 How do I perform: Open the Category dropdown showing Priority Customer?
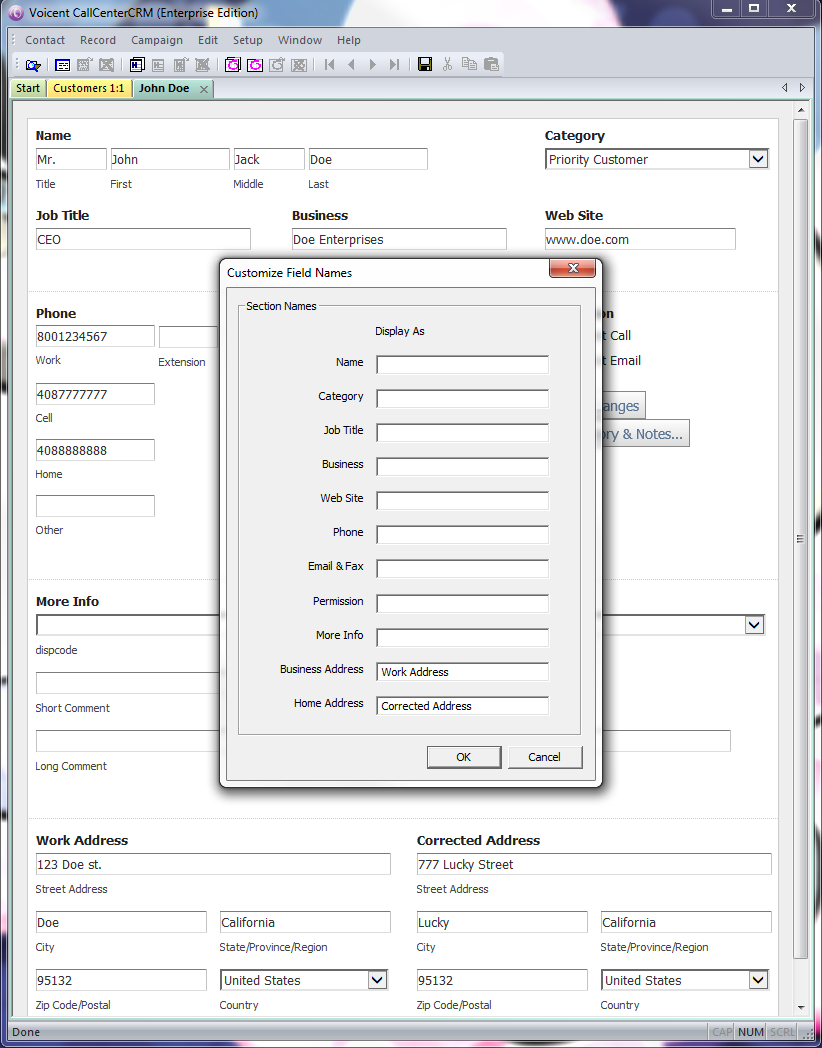click(x=757, y=159)
